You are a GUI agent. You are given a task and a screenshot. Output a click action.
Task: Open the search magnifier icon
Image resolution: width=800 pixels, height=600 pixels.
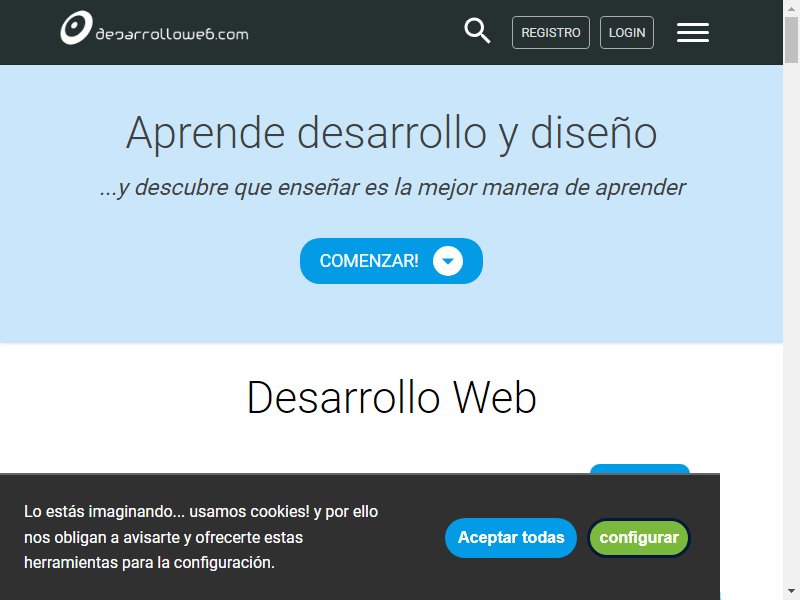(477, 31)
